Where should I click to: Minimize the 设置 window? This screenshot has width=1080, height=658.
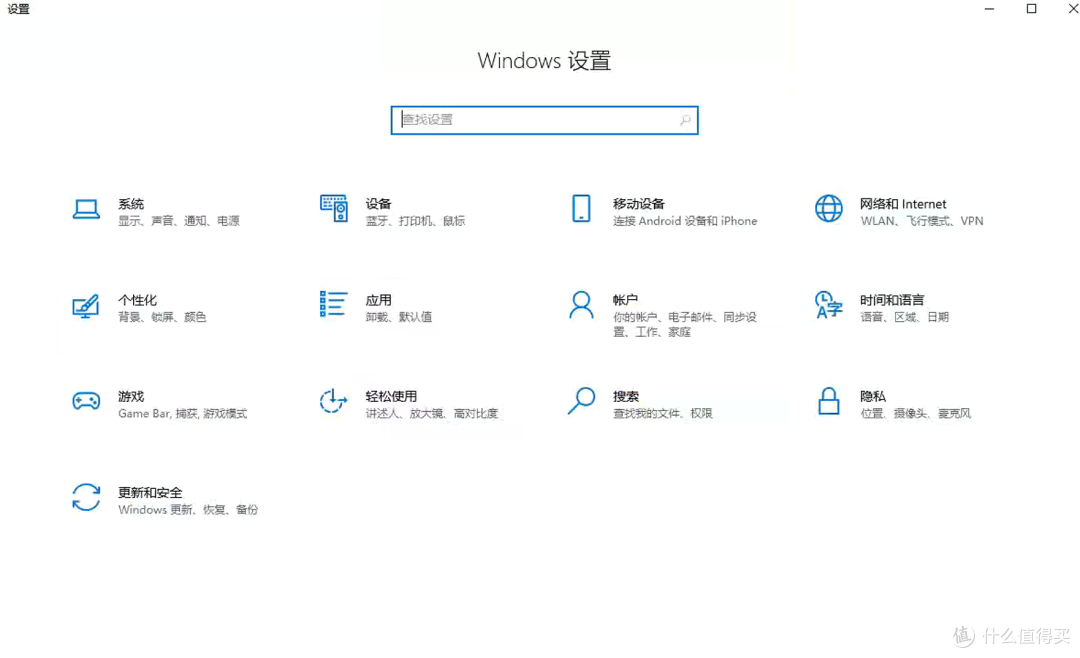[989, 9]
